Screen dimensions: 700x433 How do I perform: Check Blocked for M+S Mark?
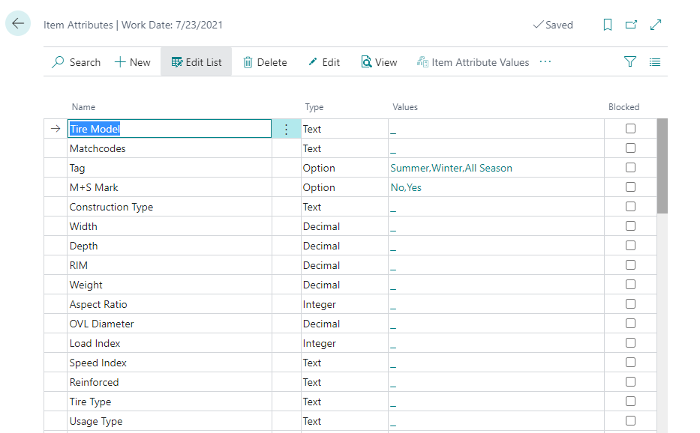[x=630, y=187]
